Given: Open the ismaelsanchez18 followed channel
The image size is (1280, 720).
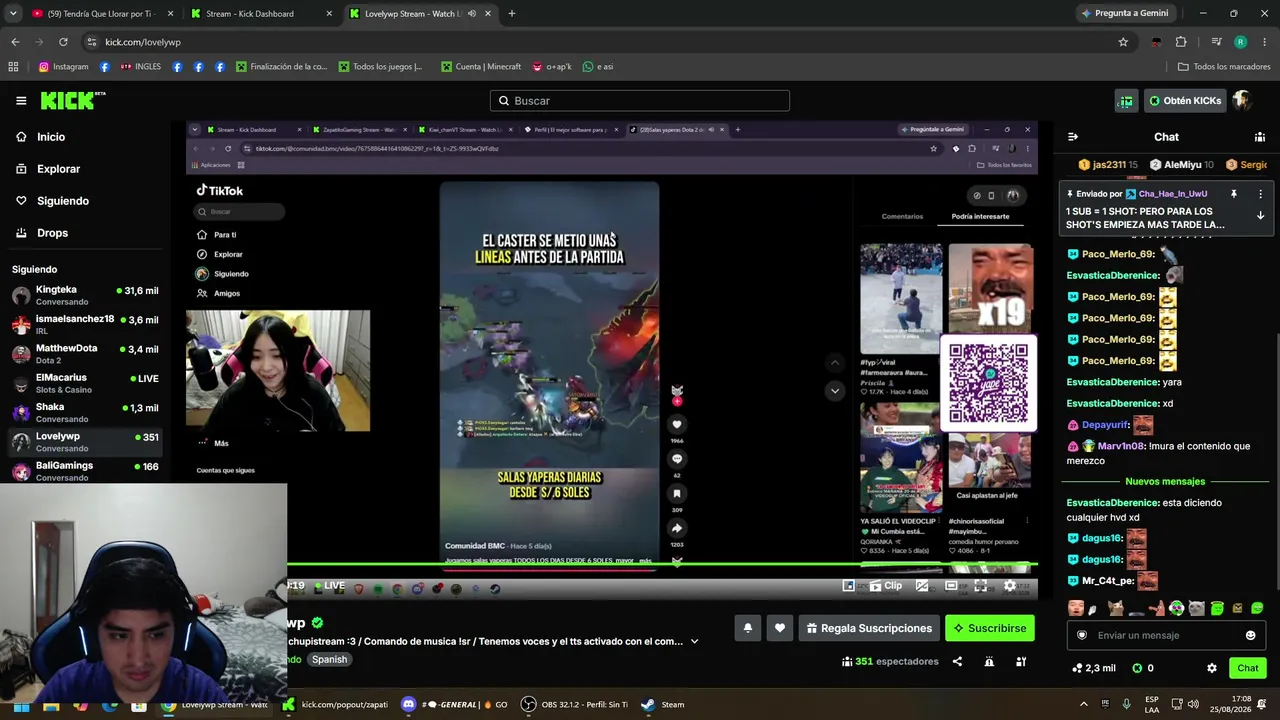Looking at the screenshot, I should click(85, 324).
